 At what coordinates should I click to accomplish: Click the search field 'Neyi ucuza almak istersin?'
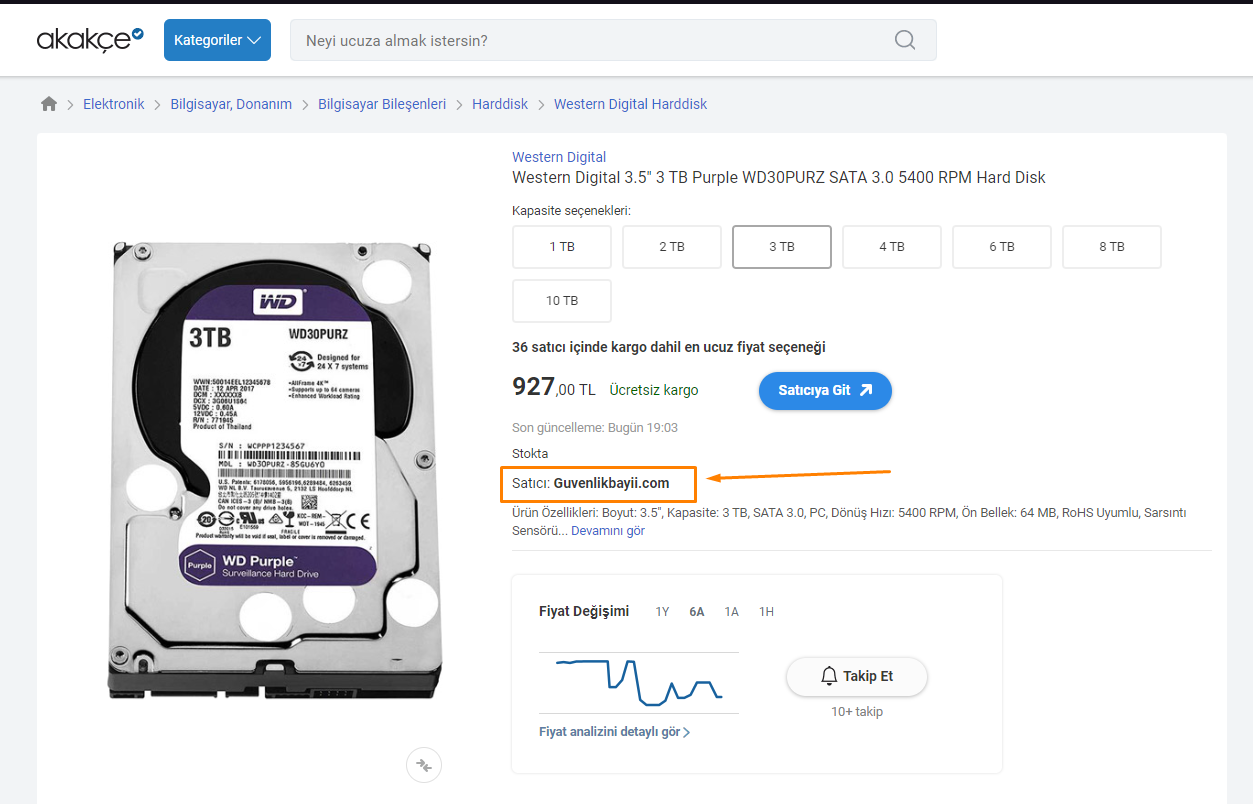(613, 40)
